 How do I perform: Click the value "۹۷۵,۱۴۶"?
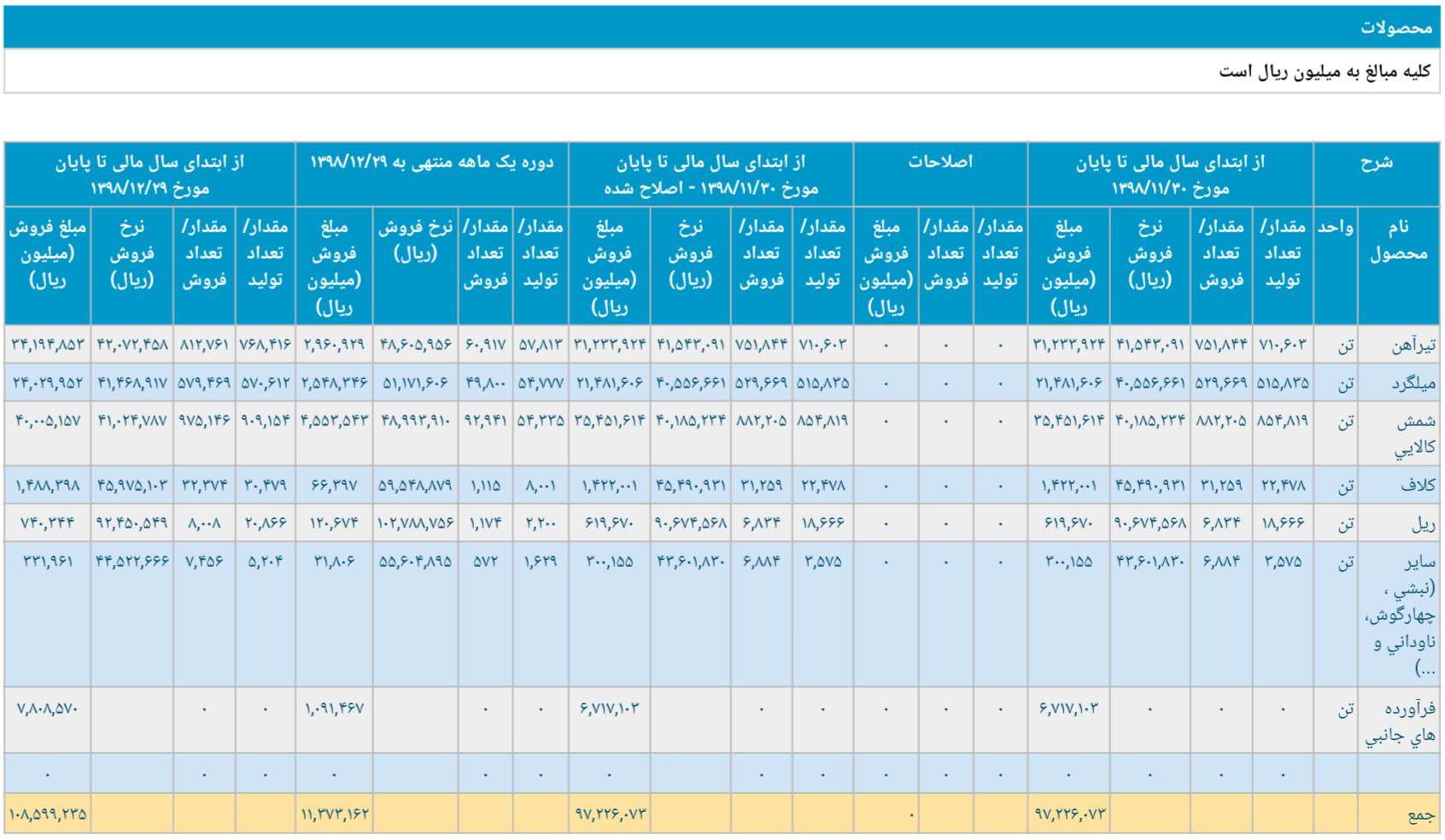coord(204,420)
